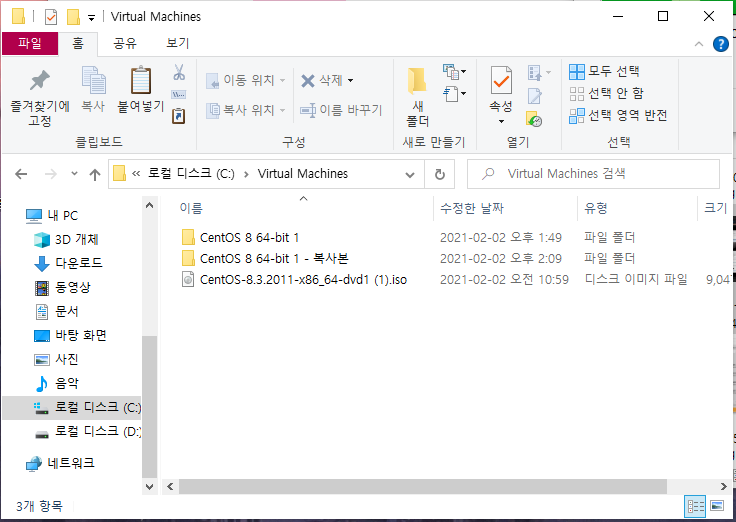Switch to Large icons view in status bar
The width and height of the screenshot is (736, 522).
(x=717, y=506)
